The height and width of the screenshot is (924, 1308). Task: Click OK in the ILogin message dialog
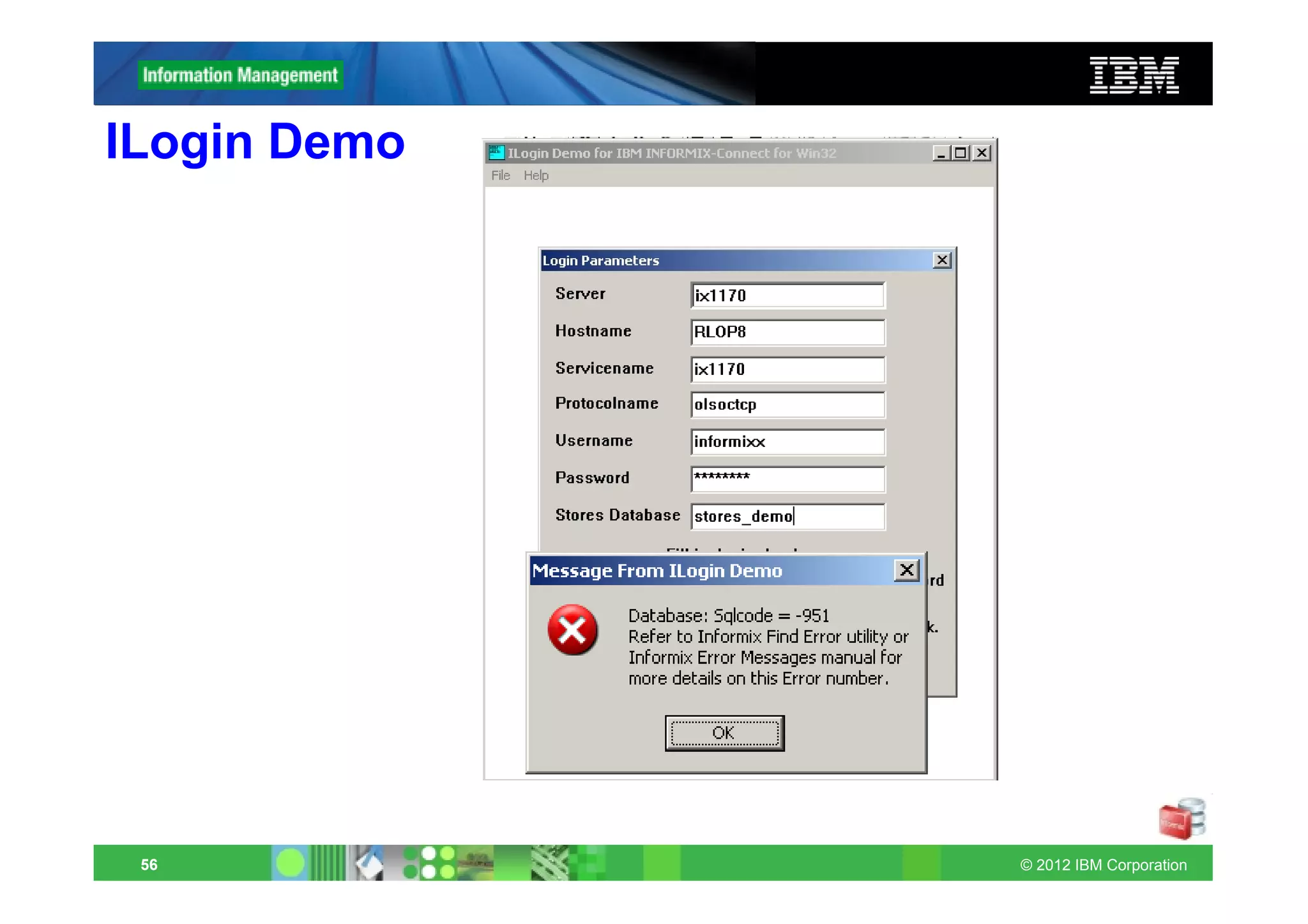click(x=724, y=733)
